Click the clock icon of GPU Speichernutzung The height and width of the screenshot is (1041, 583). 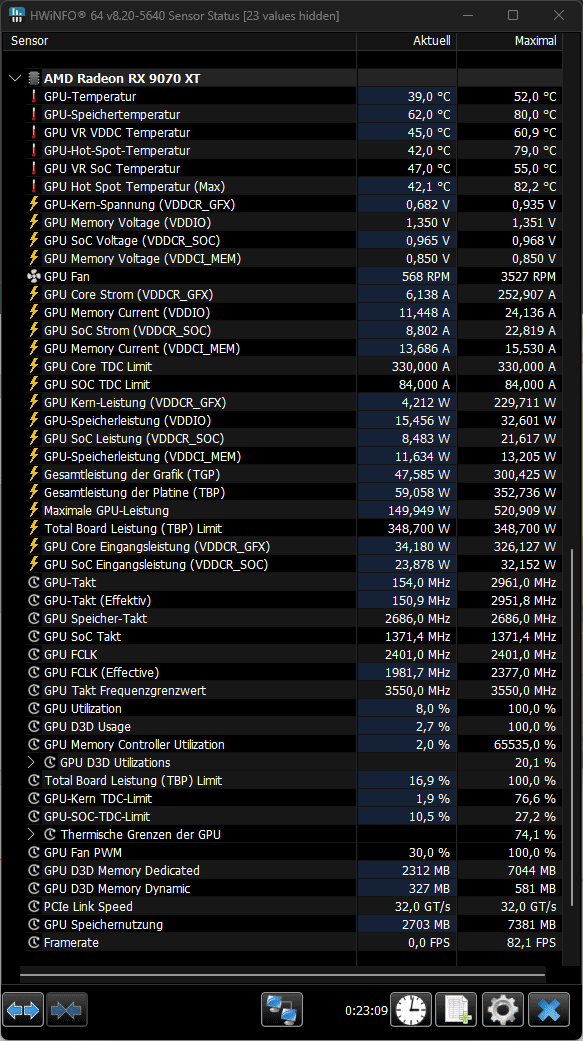point(35,924)
